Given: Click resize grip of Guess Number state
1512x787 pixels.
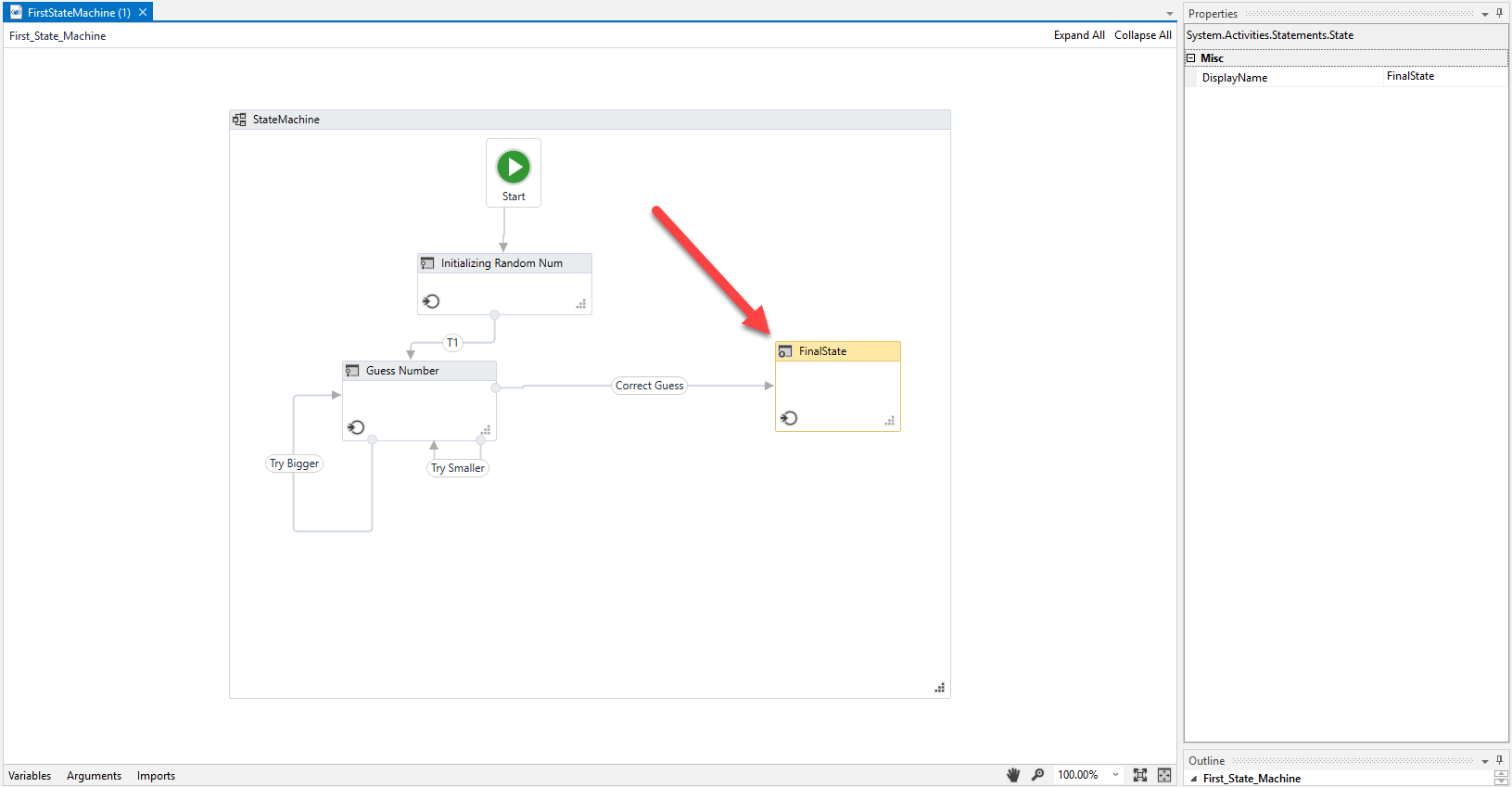Looking at the screenshot, I should pos(486,430).
